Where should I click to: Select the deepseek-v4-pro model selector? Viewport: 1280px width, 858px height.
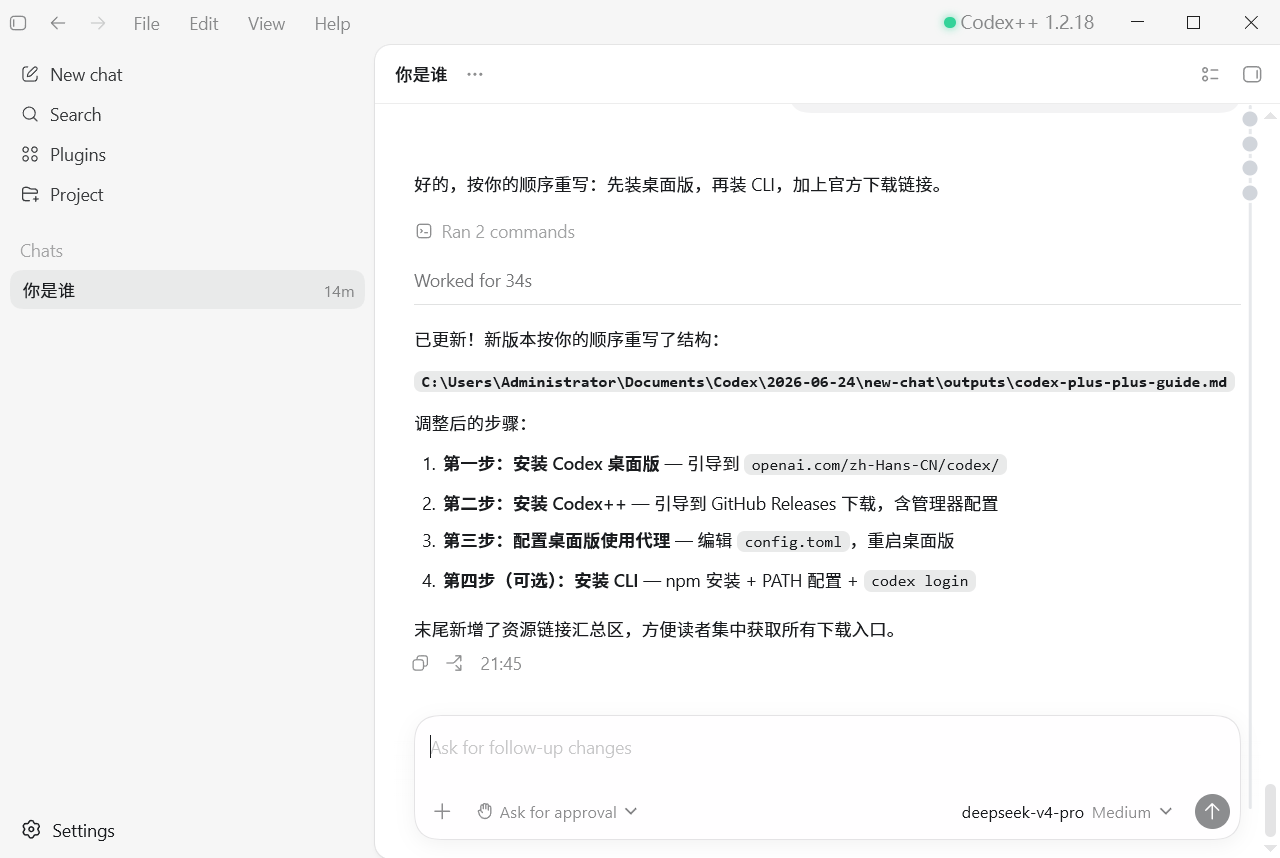tap(1022, 812)
